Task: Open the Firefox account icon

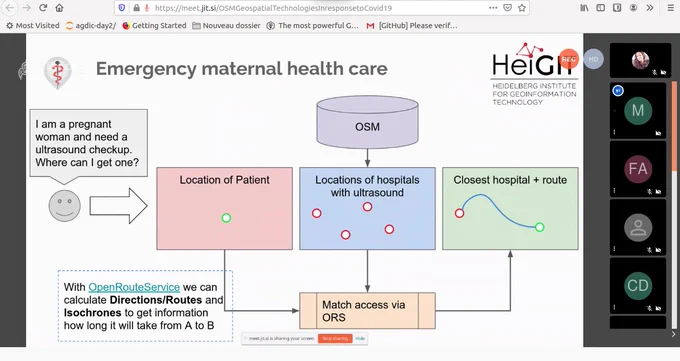Action: (634, 8)
